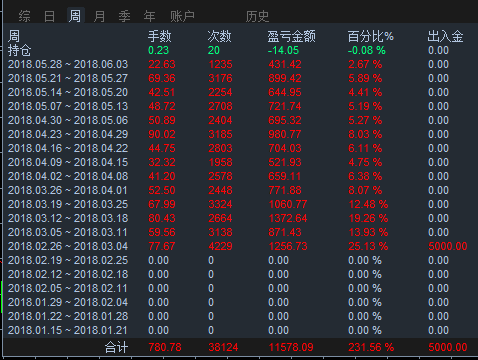
Task: Select the 持仓 row label
Action: [x=19, y=51]
